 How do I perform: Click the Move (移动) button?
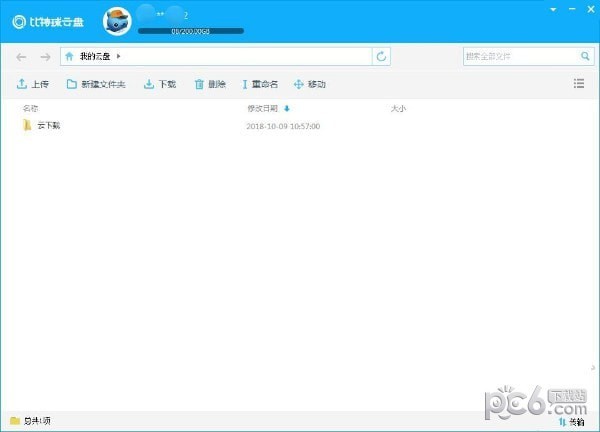(310, 85)
